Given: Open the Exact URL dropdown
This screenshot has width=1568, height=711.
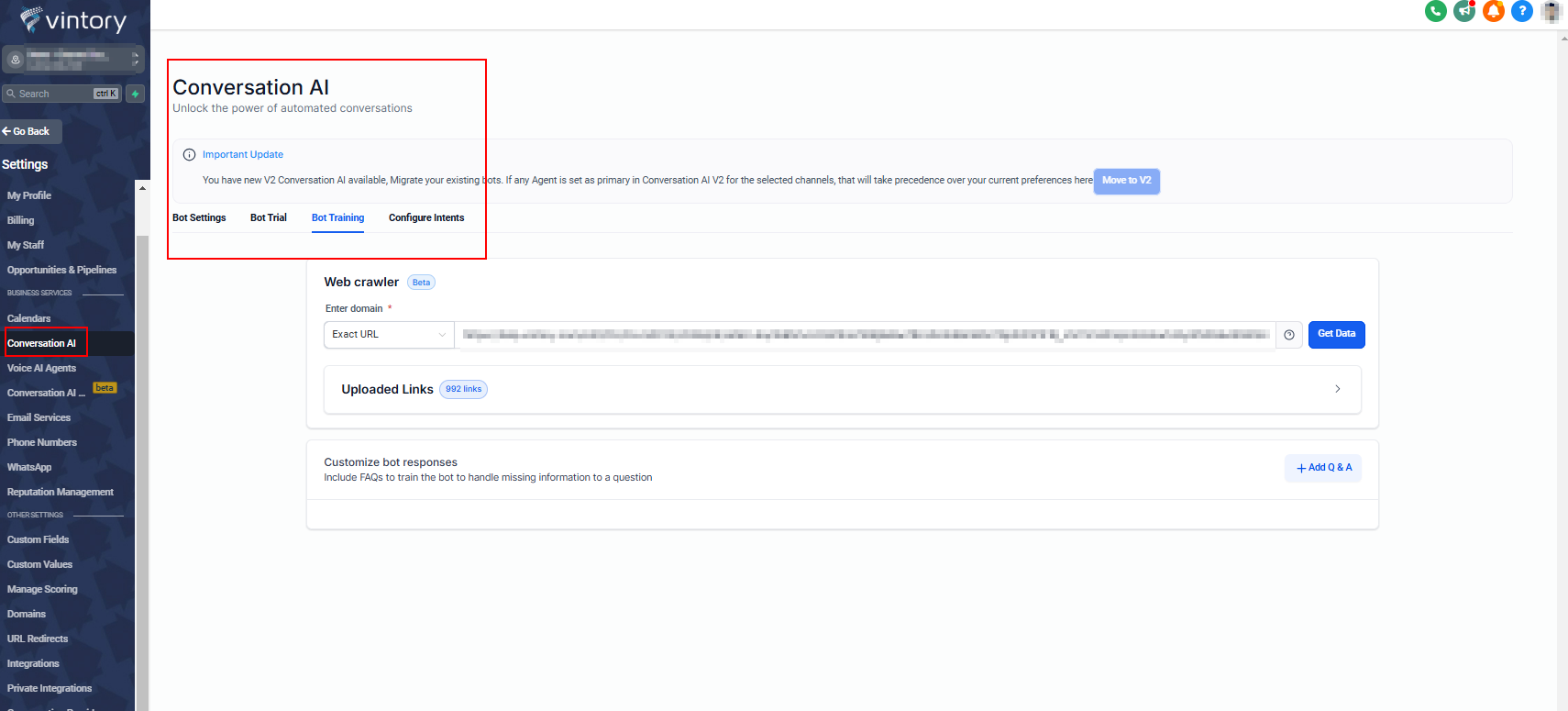Looking at the screenshot, I should [389, 335].
